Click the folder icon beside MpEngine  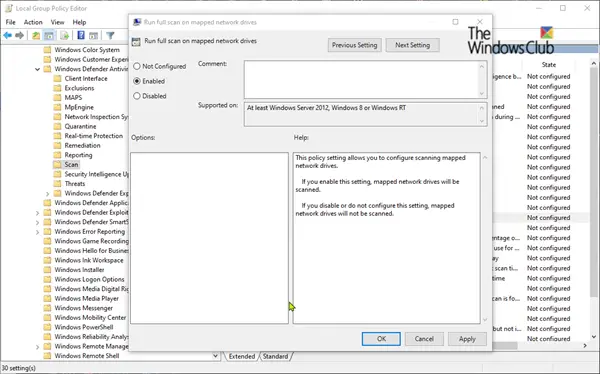tap(57, 107)
